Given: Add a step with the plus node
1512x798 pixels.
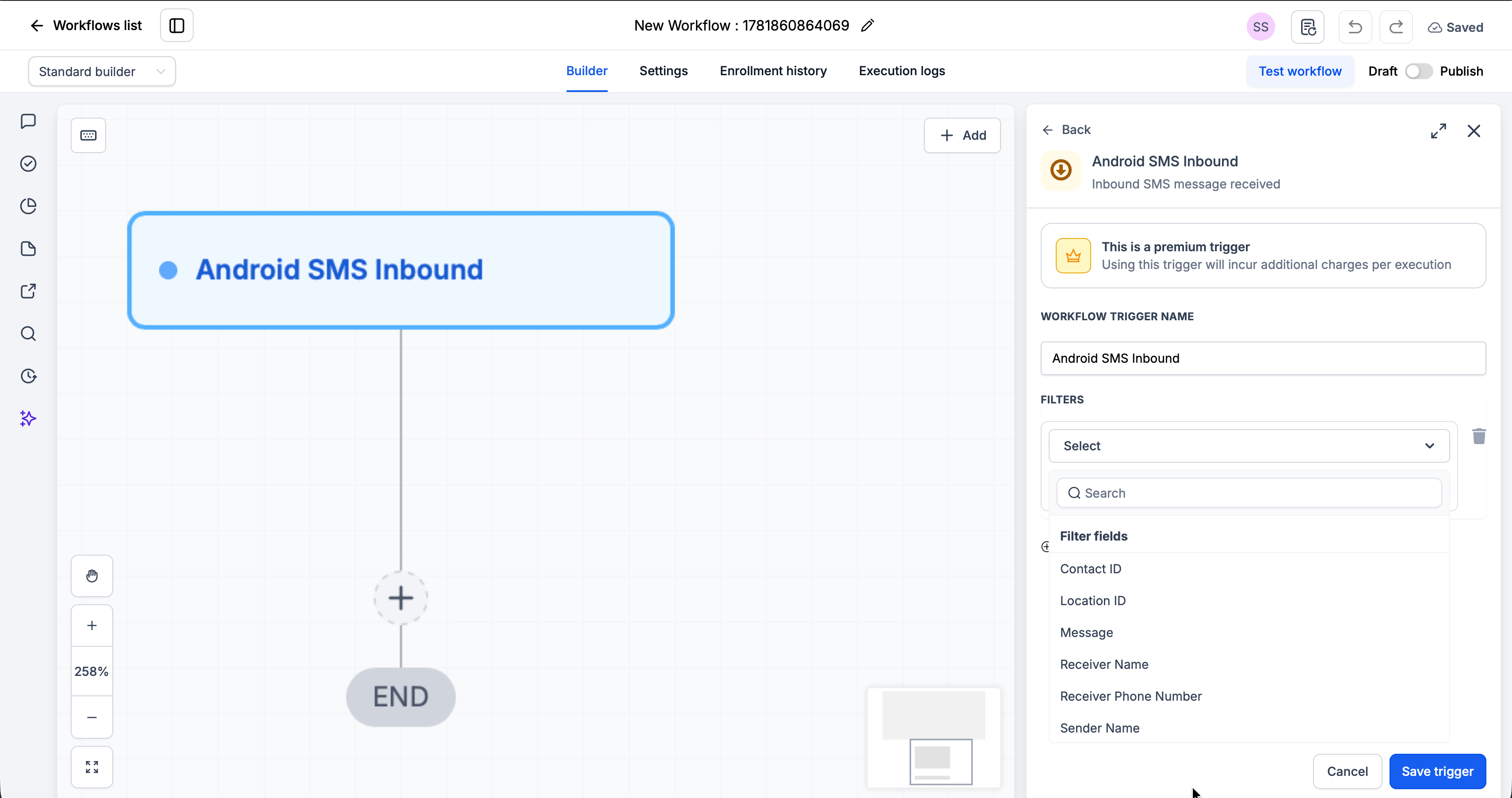Looking at the screenshot, I should [x=401, y=598].
